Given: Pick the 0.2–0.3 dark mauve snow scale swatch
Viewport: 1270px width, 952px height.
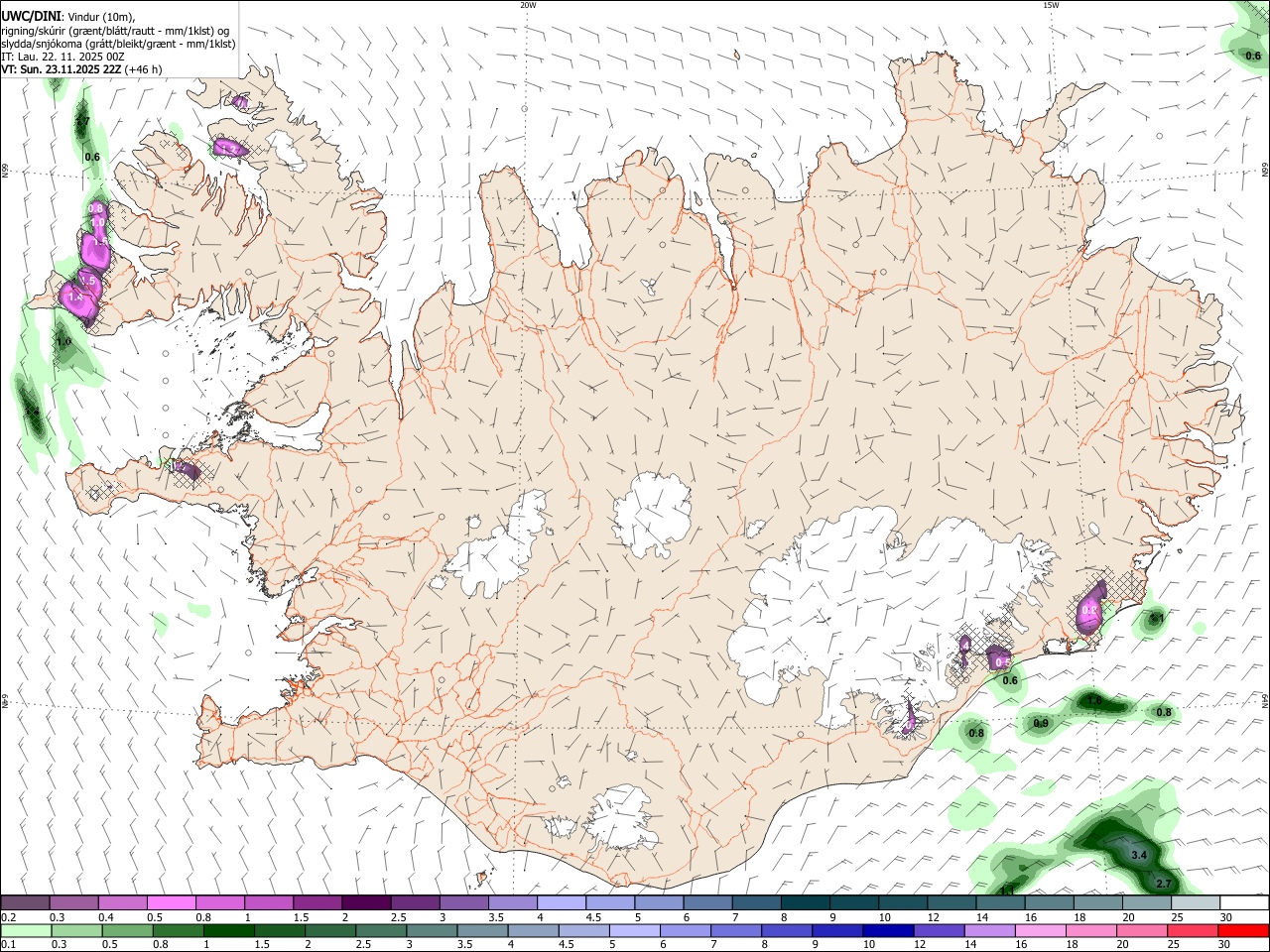Looking at the screenshot, I should tap(25, 903).
